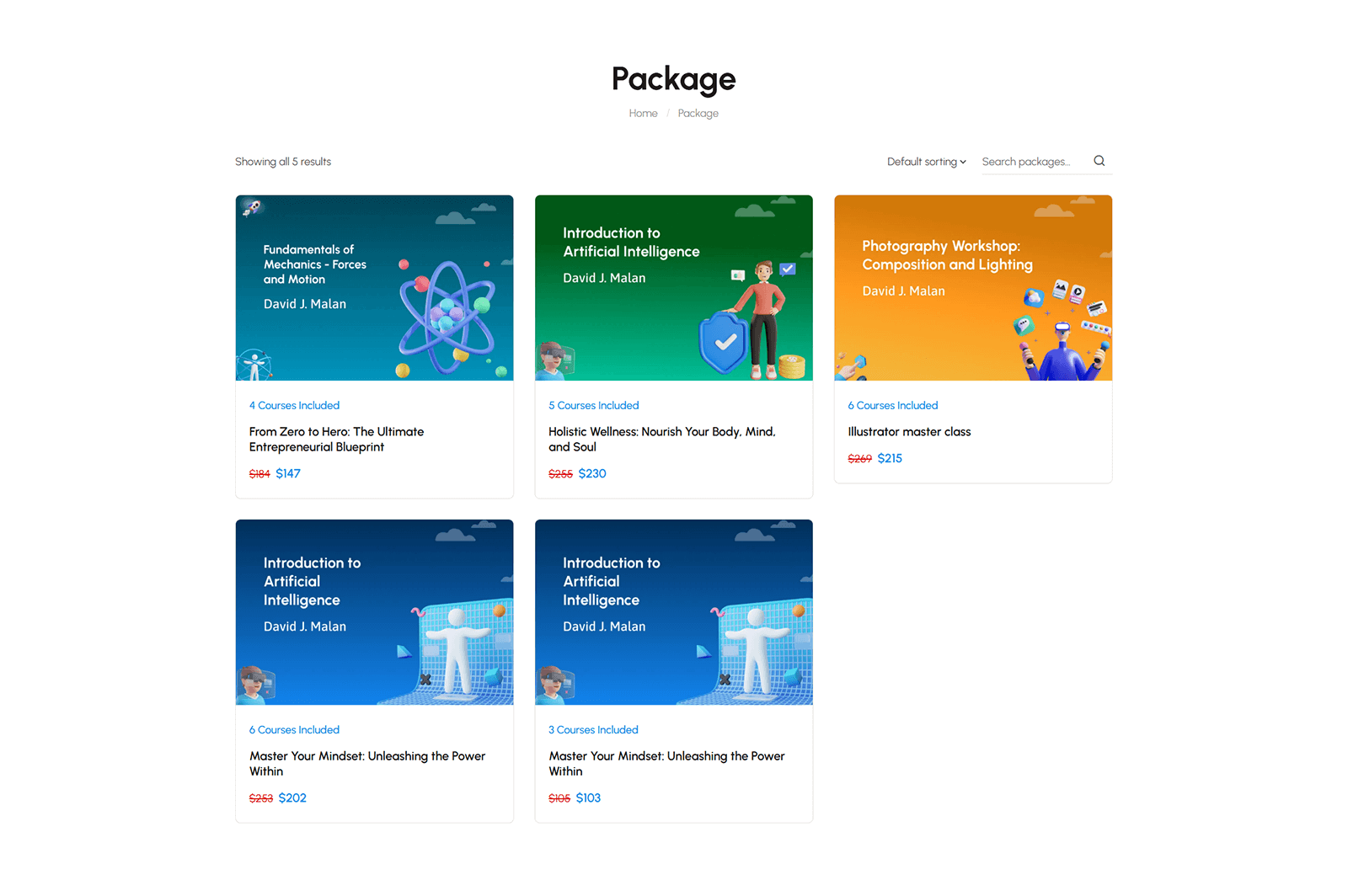1348x896 pixels.
Task: Click the $147 sale price
Action: pyautogui.click(x=288, y=474)
